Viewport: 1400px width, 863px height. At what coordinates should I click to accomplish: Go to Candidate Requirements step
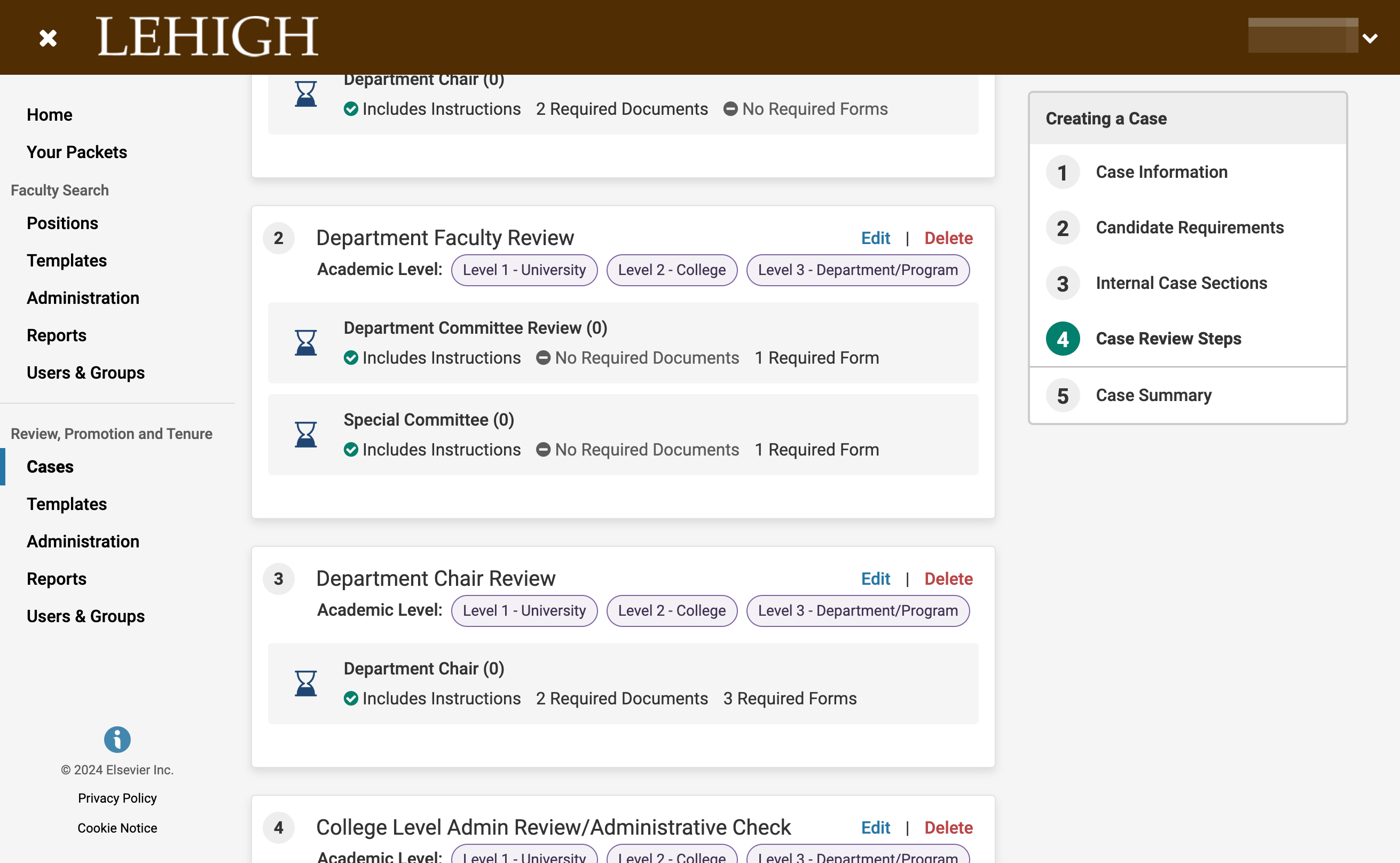1190,227
